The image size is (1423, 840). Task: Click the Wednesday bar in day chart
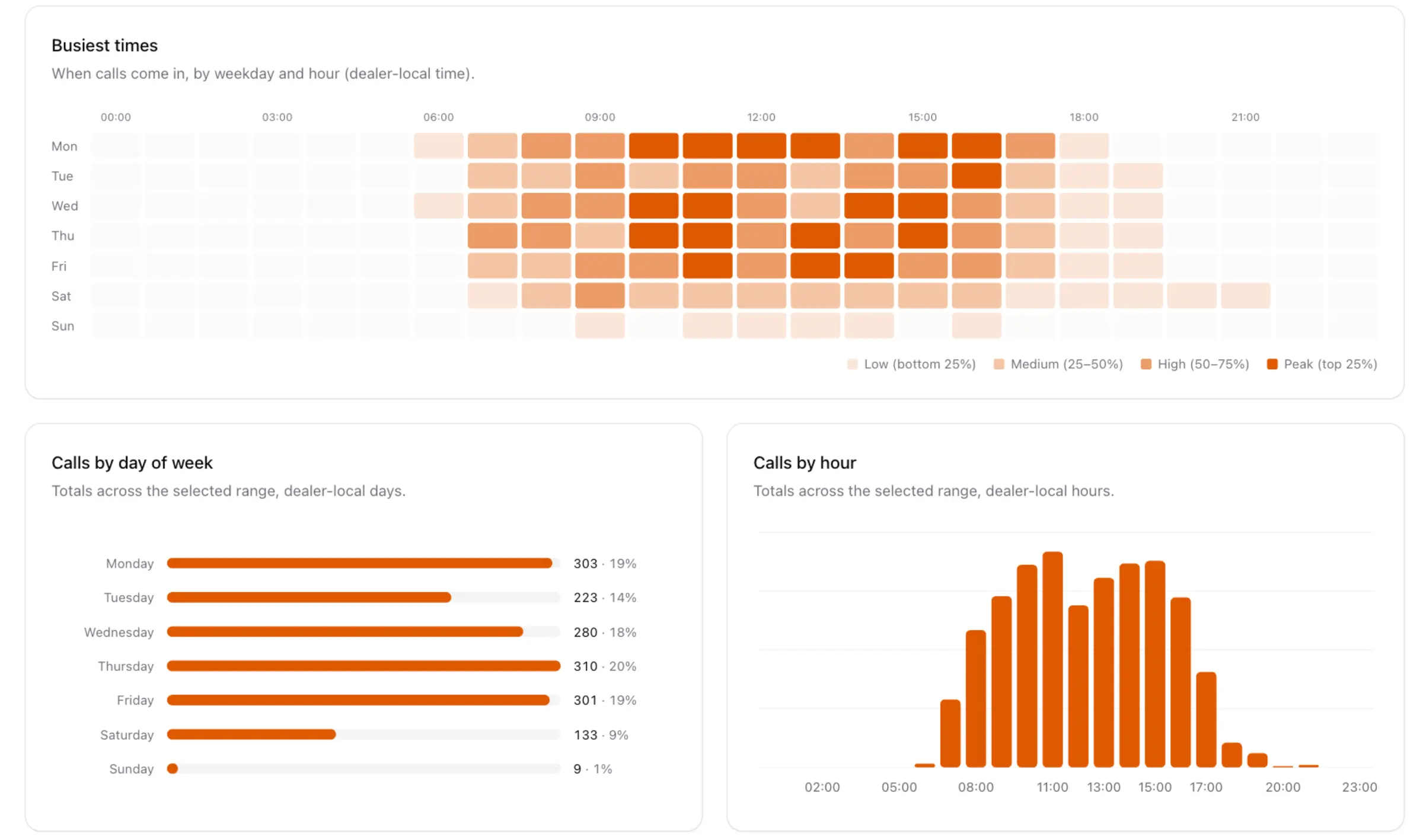pos(345,632)
